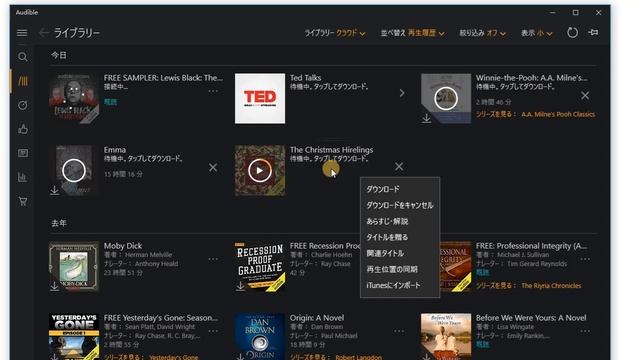
Task: Cancel the Winnie-the-Pooh download
Action: tap(585, 96)
